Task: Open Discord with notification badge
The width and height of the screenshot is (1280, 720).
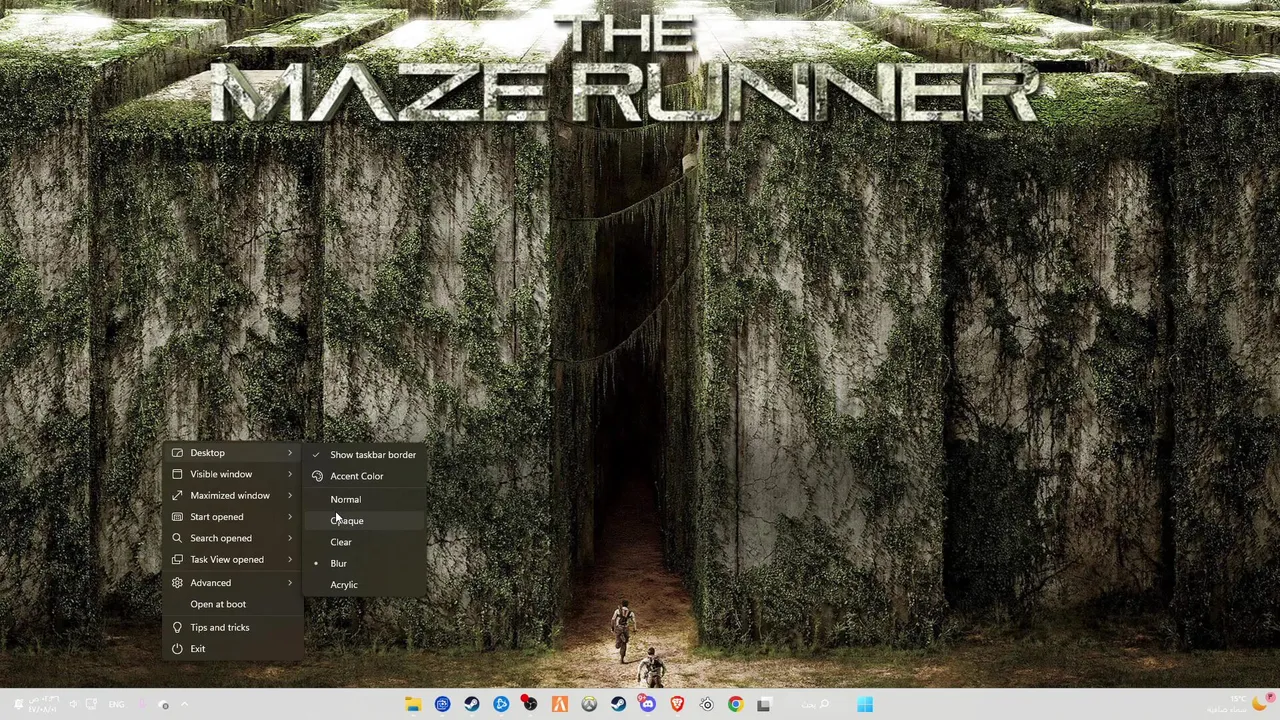Action: (x=647, y=704)
